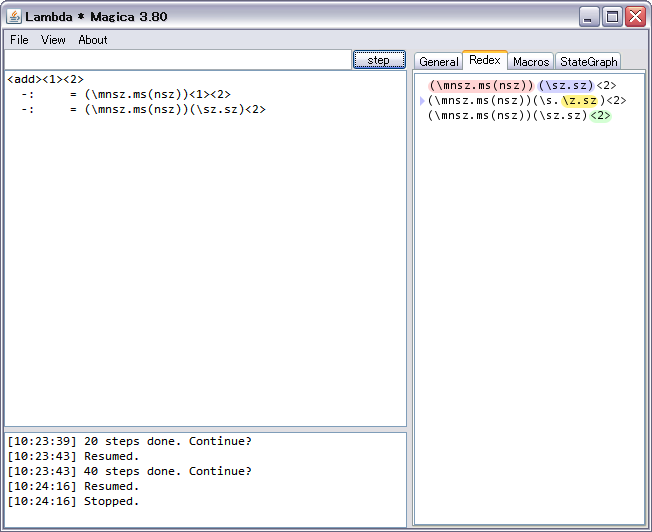Open the Macros tab
This screenshot has width=652, height=532.
tap(531, 61)
